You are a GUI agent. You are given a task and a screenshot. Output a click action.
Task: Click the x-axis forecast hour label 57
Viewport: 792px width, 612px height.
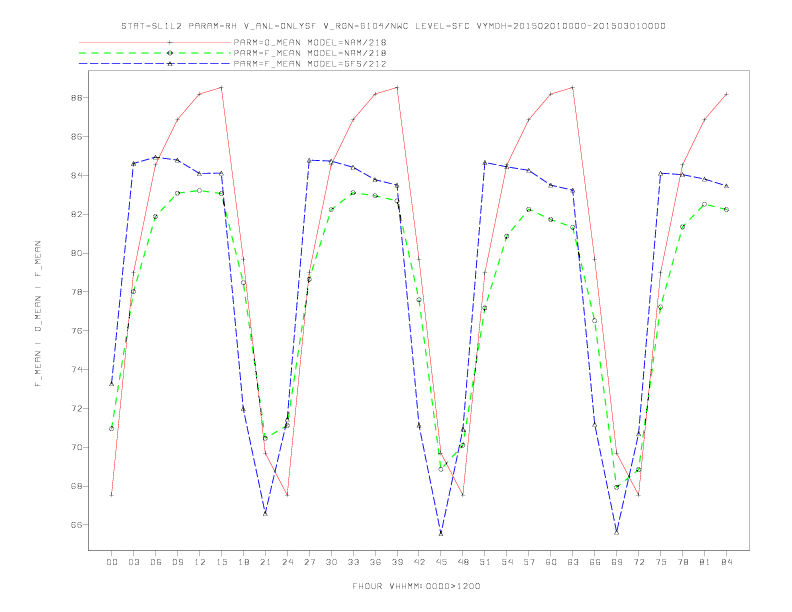(529, 562)
